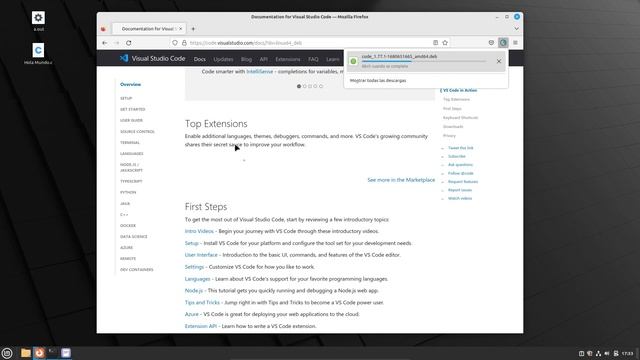Open the Linux Mint start menu

coord(7,353)
